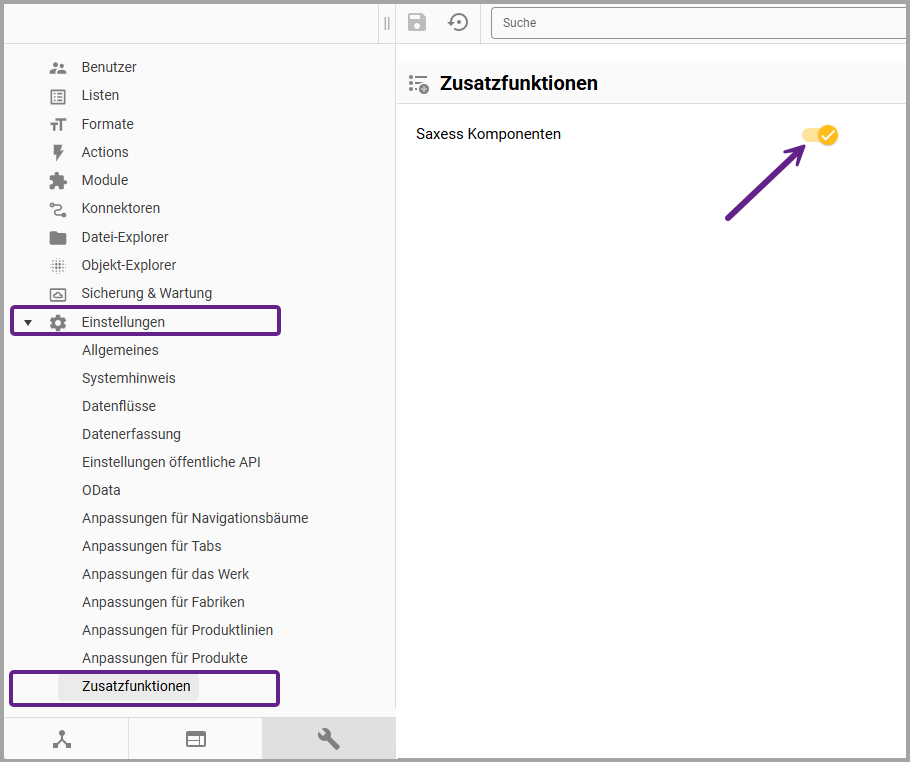
Task: Select Systemhinweis under Einstellungen
Action: point(129,378)
